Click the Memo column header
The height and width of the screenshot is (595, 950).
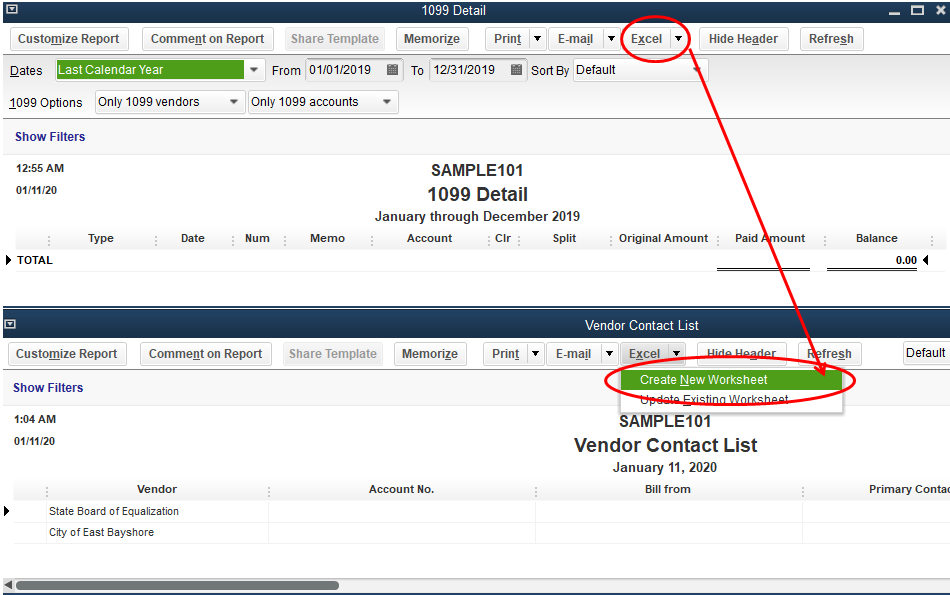pyautogui.click(x=328, y=238)
